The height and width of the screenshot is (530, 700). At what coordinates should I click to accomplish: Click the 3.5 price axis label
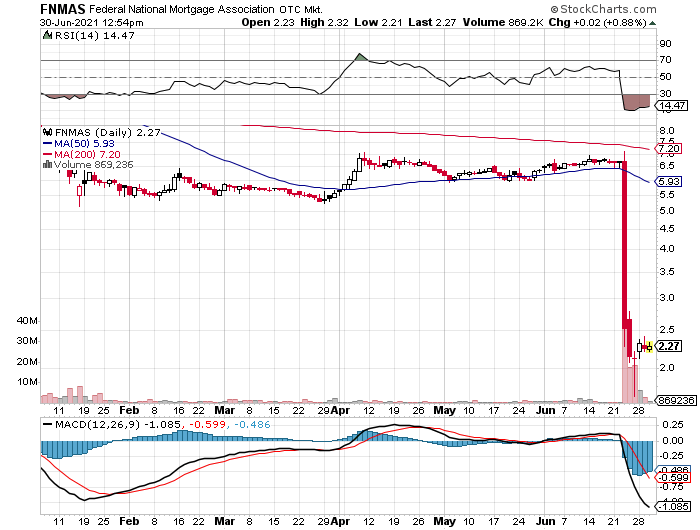click(667, 272)
